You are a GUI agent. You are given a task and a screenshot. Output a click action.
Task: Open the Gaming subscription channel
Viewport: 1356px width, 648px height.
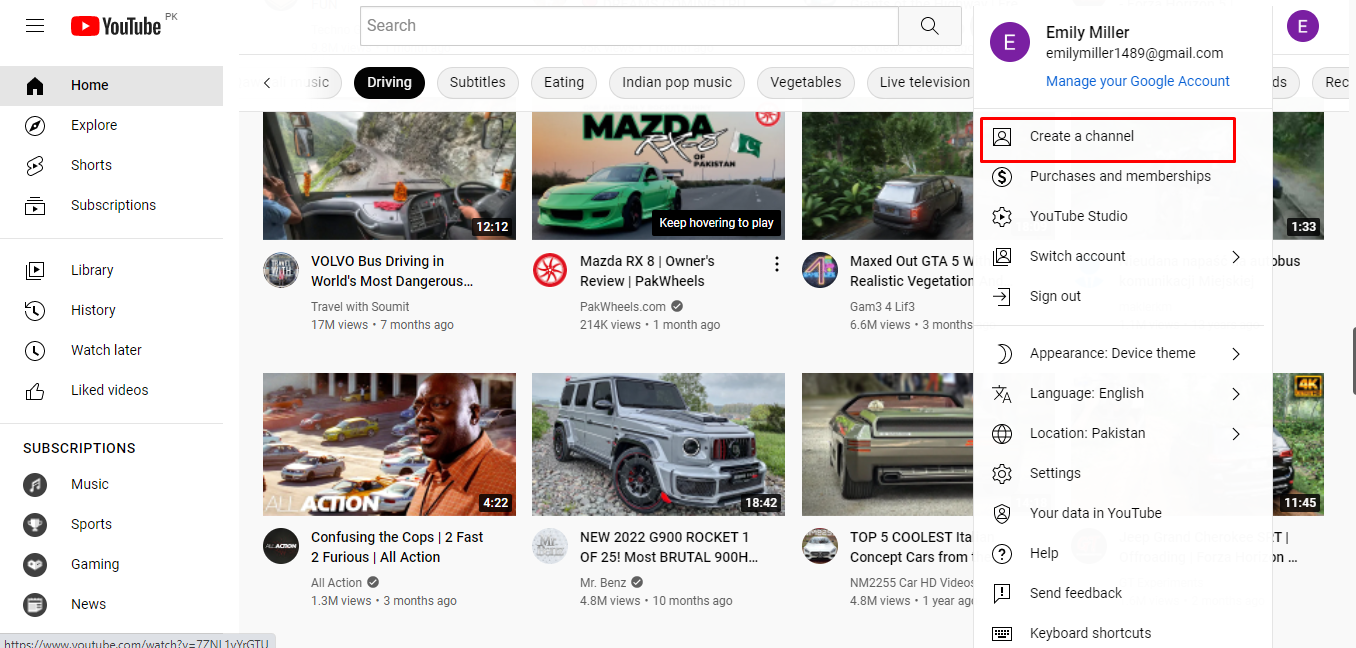[x=94, y=564]
